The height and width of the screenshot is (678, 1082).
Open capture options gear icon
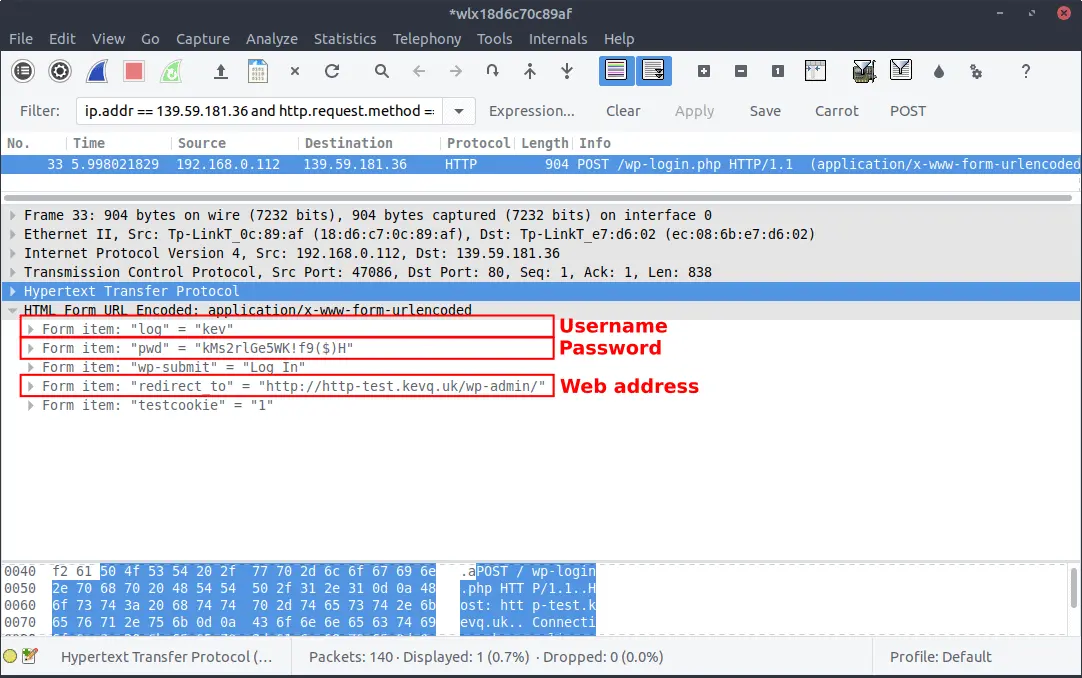point(60,71)
